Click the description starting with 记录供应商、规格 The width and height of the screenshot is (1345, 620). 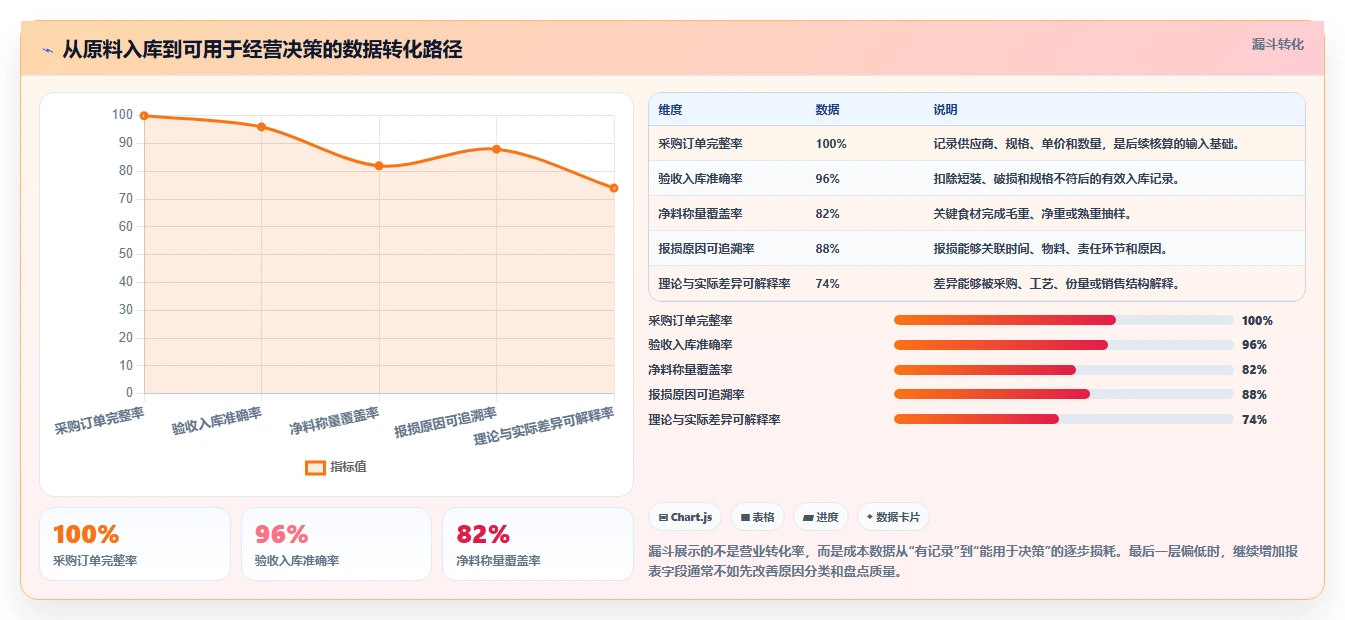[x=1087, y=144]
